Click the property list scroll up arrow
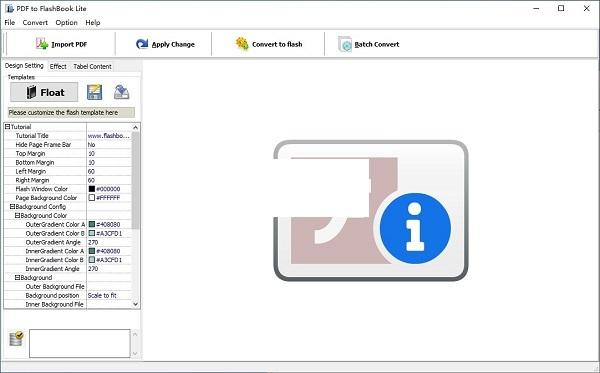 [x=135, y=127]
